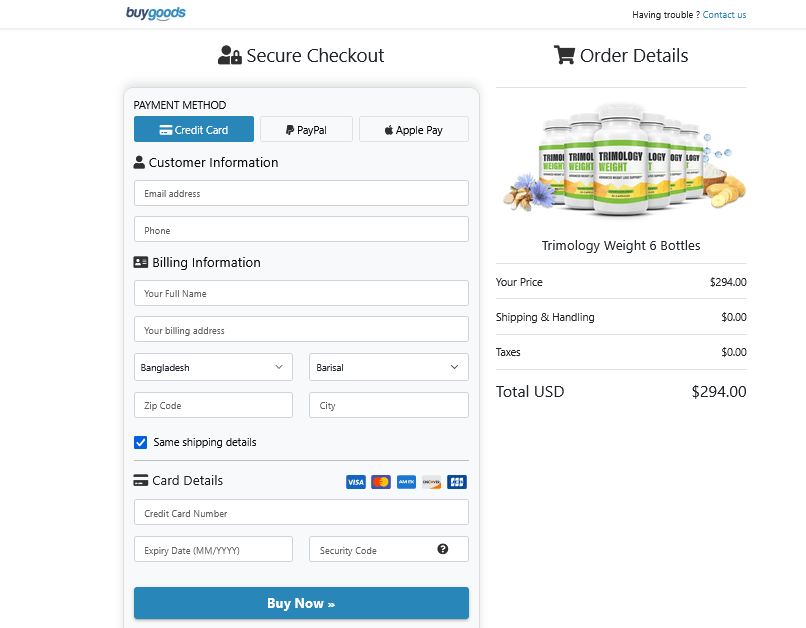
Task: Click the Buy Now button
Action: [301, 603]
